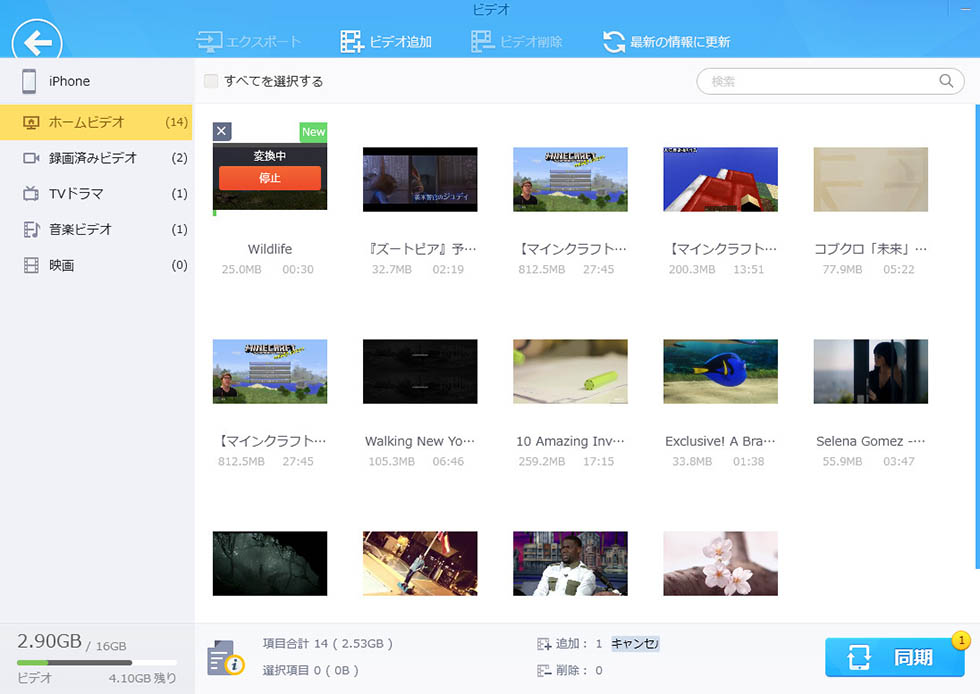Viewport: 980px width, 694px height.
Task: Click the 『ズートピア』予… video title
Action: [x=422, y=249]
